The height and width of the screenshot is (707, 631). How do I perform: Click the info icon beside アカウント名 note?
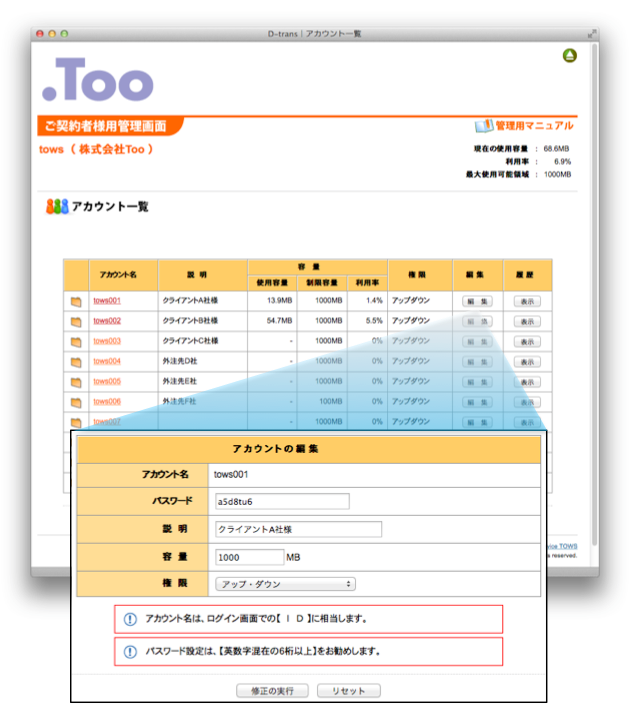pos(129,619)
